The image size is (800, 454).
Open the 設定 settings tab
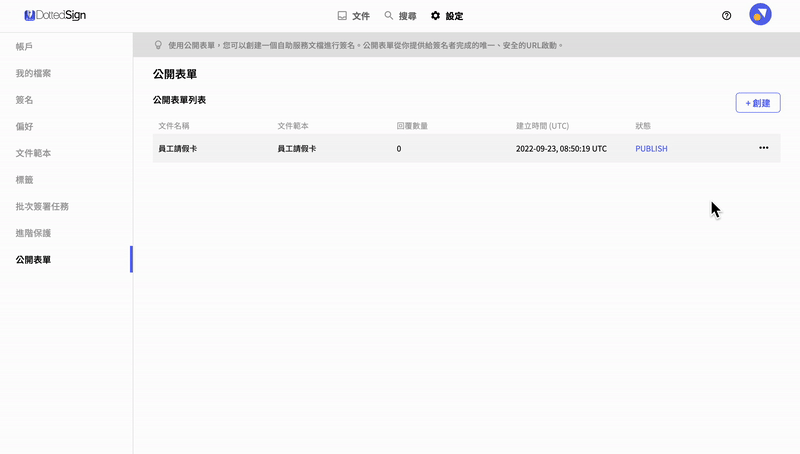point(447,16)
